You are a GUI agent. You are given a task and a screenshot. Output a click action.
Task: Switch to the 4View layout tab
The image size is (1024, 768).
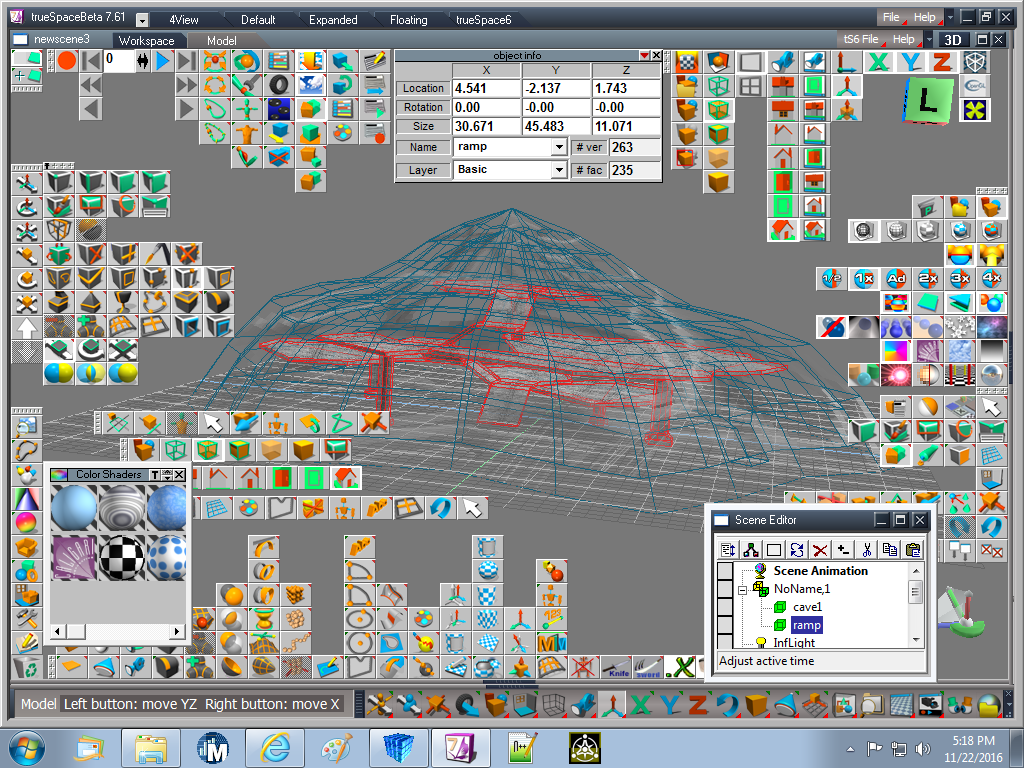point(184,20)
